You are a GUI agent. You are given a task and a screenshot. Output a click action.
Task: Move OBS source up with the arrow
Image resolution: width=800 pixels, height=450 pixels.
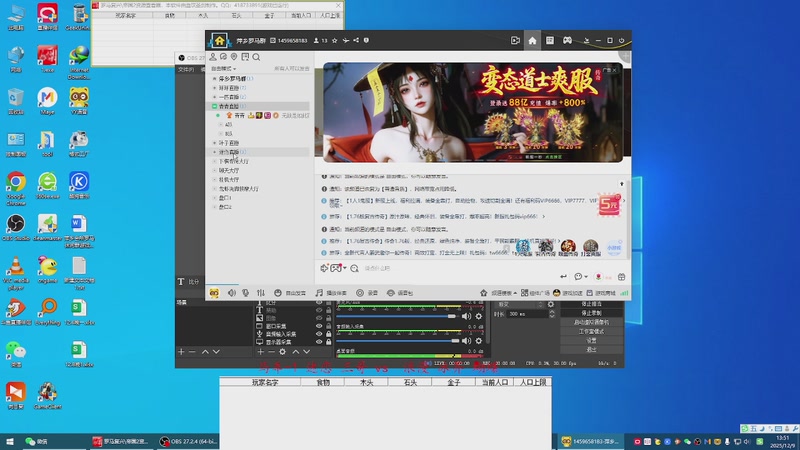pyautogui.click(x=295, y=352)
